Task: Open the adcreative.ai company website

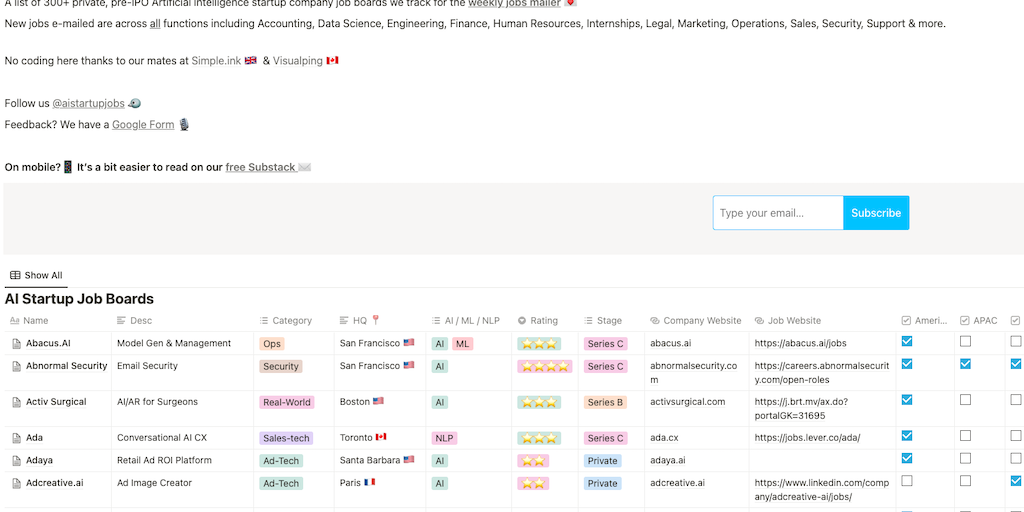Action: tap(677, 483)
